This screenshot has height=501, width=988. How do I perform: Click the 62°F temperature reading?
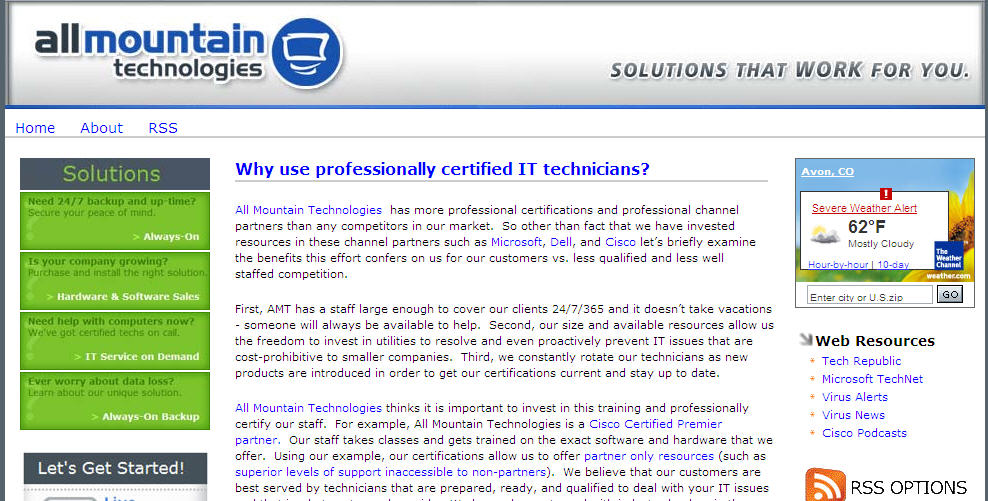pyautogui.click(x=866, y=227)
